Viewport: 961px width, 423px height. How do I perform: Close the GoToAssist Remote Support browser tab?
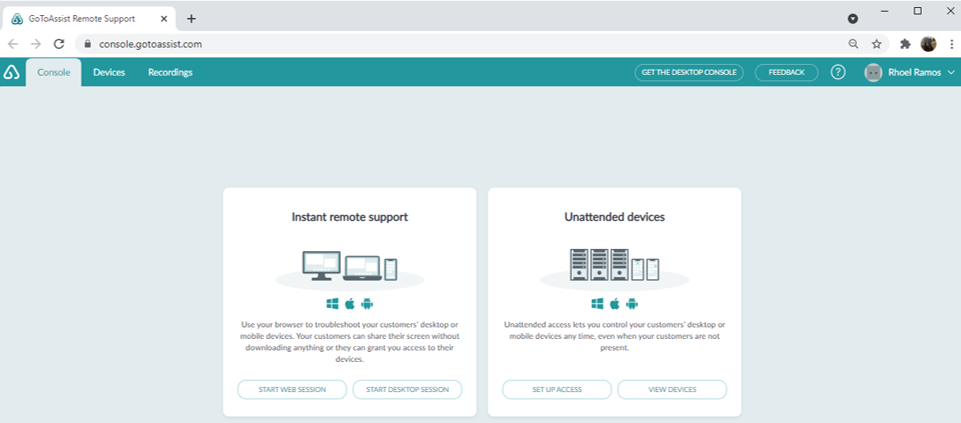pyautogui.click(x=164, y=18)
